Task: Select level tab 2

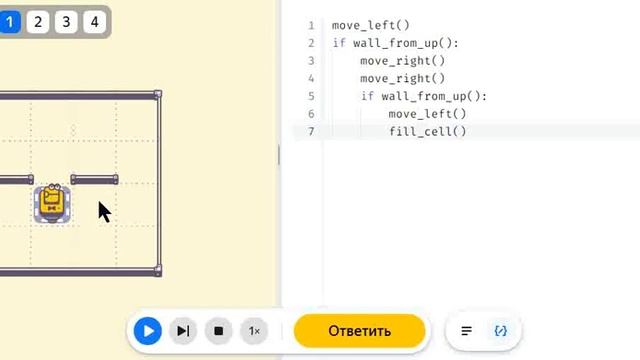Action: coord(38,22)
